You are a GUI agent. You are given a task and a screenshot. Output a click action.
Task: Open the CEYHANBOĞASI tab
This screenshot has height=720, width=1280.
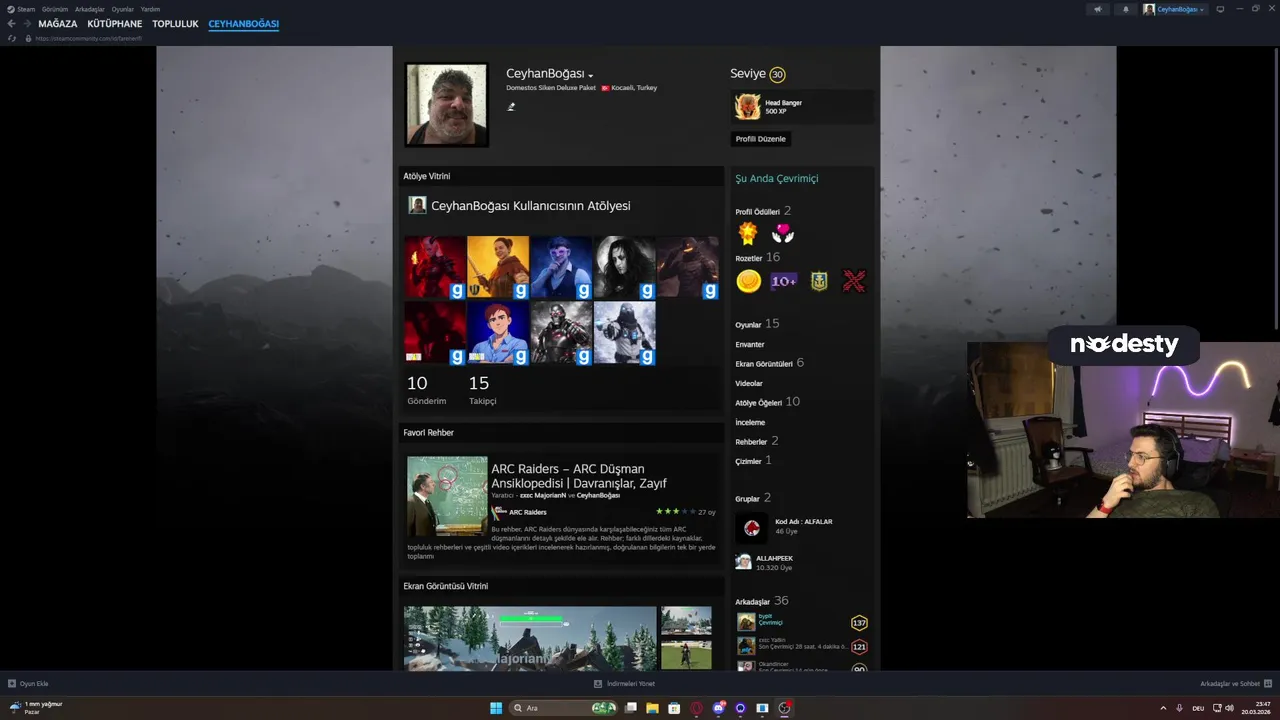[244, 24]
